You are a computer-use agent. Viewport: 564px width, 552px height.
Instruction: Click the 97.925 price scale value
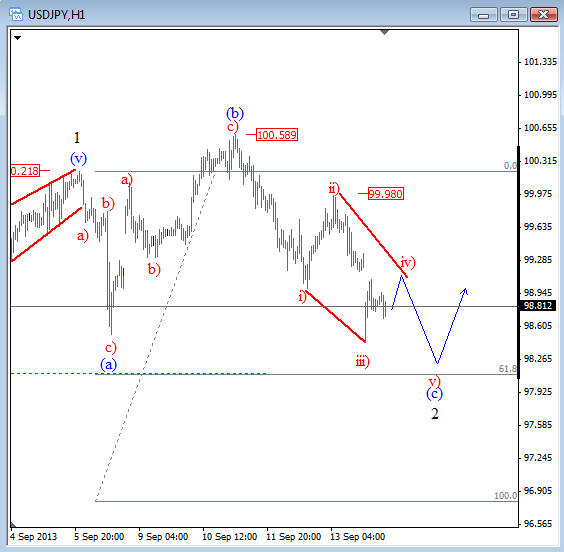pos(538,392)
